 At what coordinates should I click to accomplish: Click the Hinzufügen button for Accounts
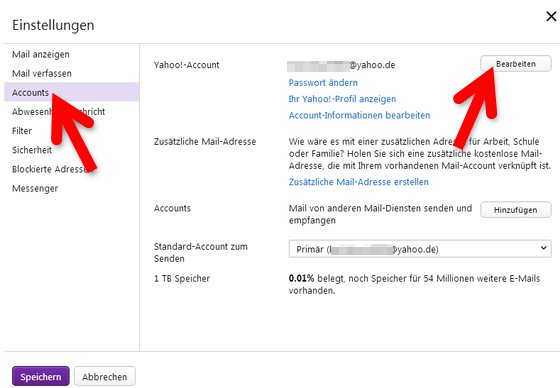(x=516, y=210)
